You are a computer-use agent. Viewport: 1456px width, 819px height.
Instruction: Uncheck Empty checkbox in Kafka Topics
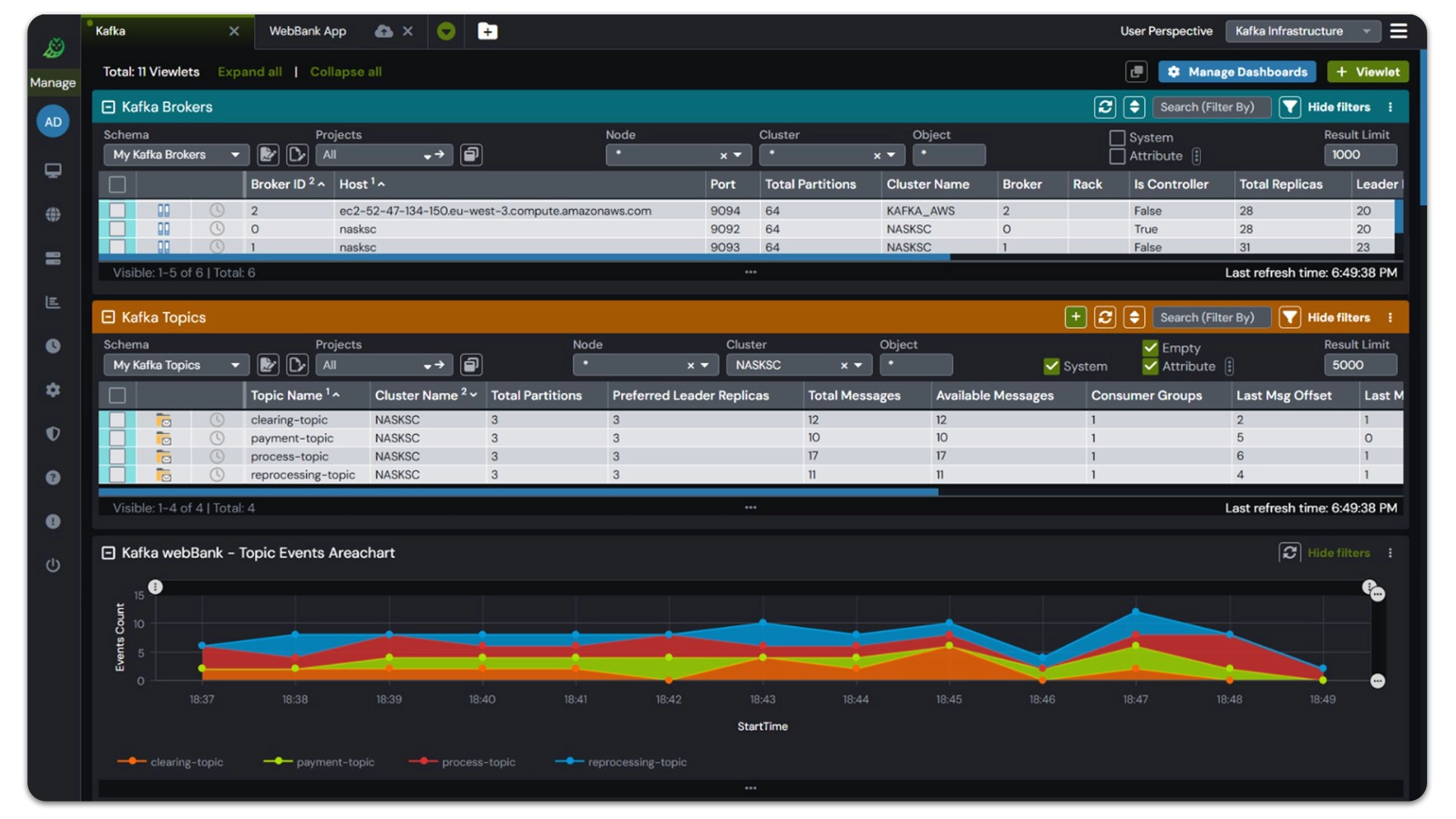coord(1150,348)
